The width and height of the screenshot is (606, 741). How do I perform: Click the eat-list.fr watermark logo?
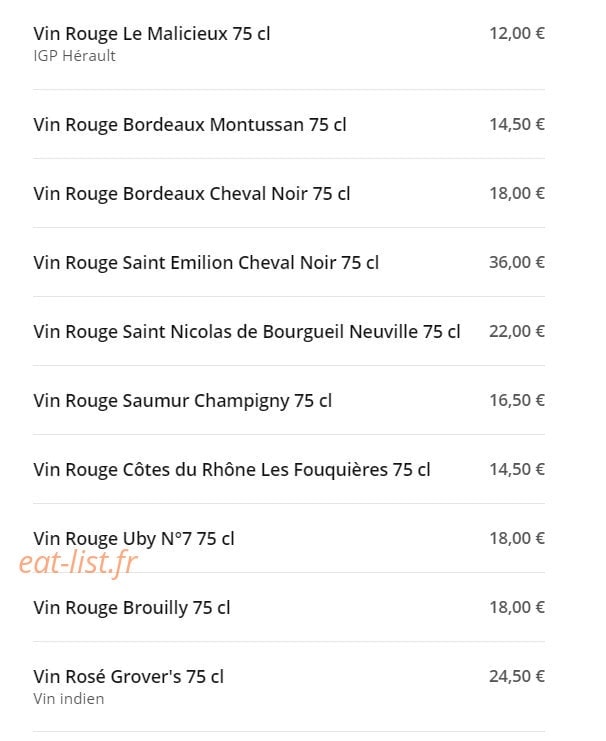point(78,562)
